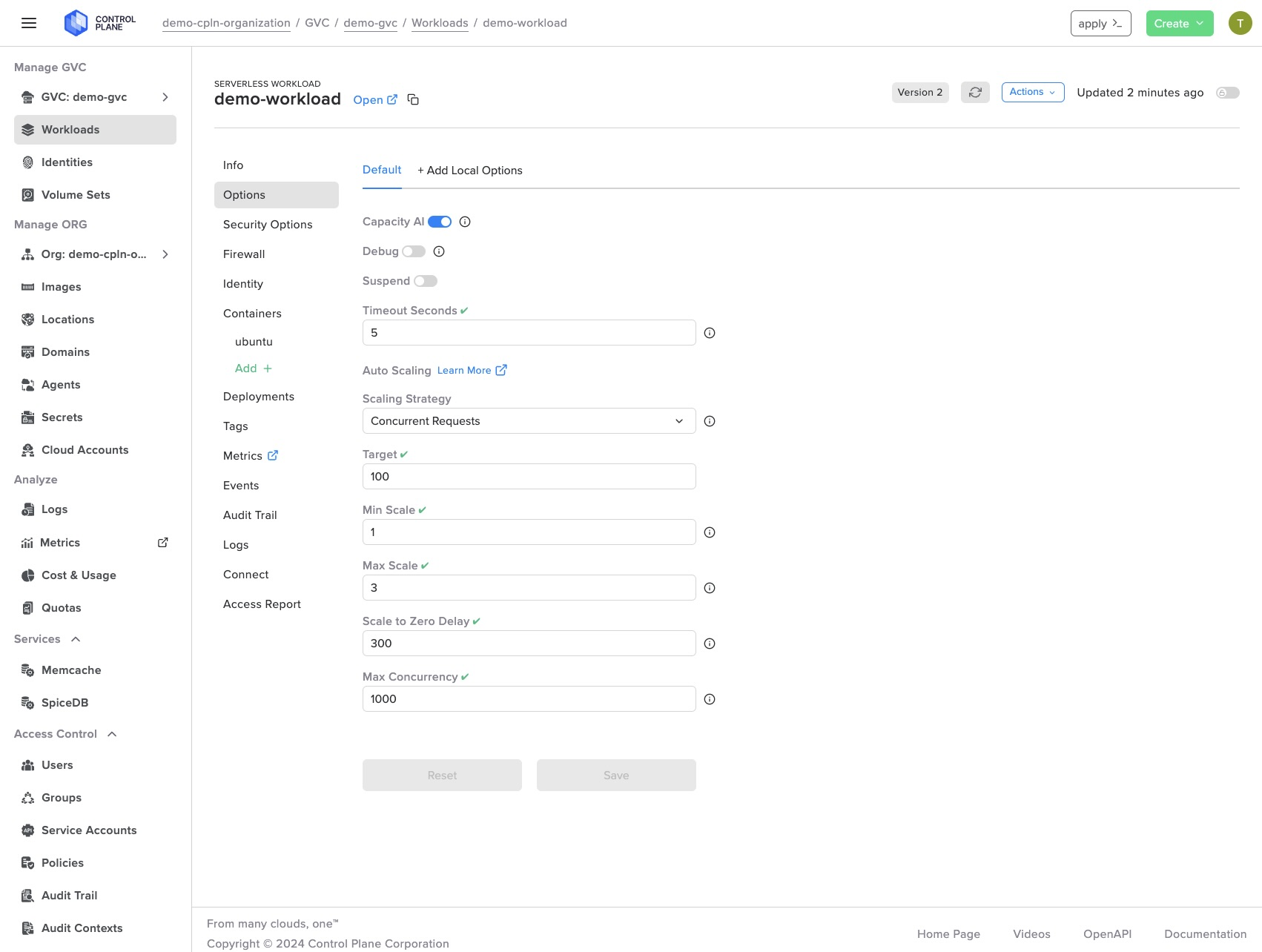
Task: Open the user avatar T icon
Action: [1240, 23]
